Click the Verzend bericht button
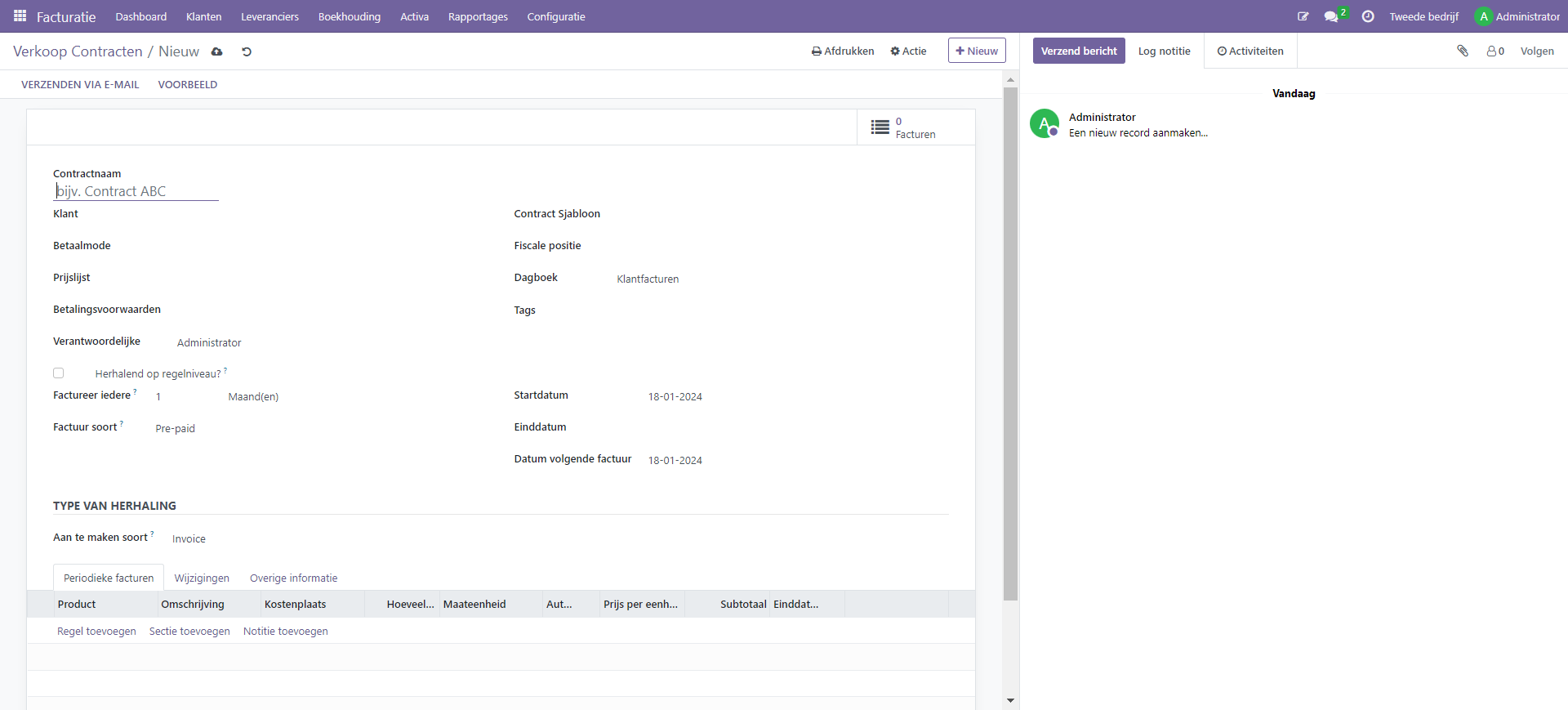Screen dimensions: 1568x710 click(1078, 51)
